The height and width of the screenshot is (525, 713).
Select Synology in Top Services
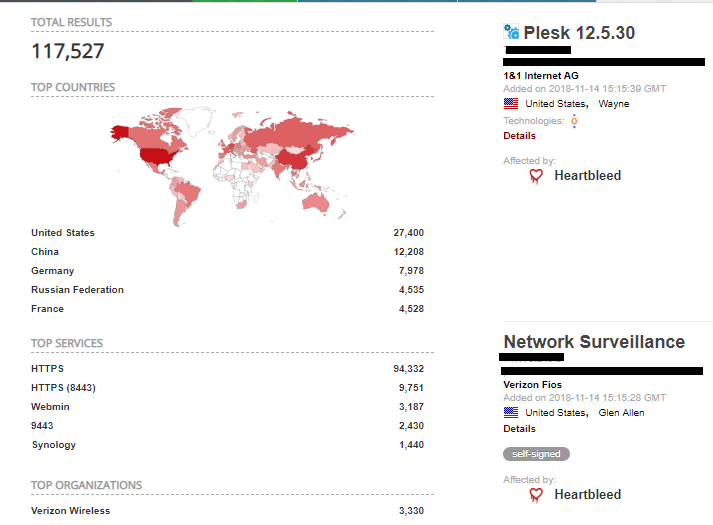coord(53,445)
